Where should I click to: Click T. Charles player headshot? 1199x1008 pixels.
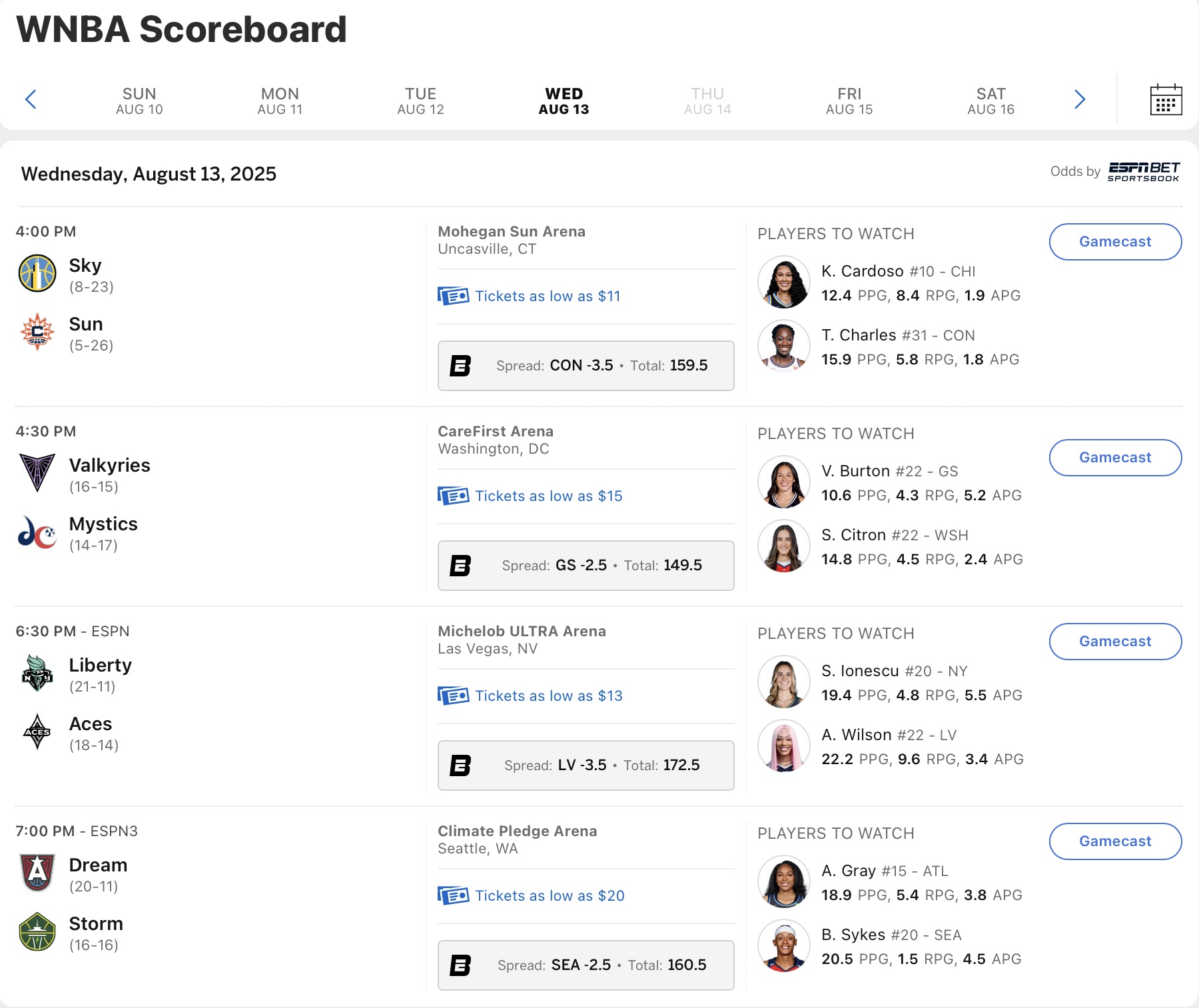tap(784, 346)
